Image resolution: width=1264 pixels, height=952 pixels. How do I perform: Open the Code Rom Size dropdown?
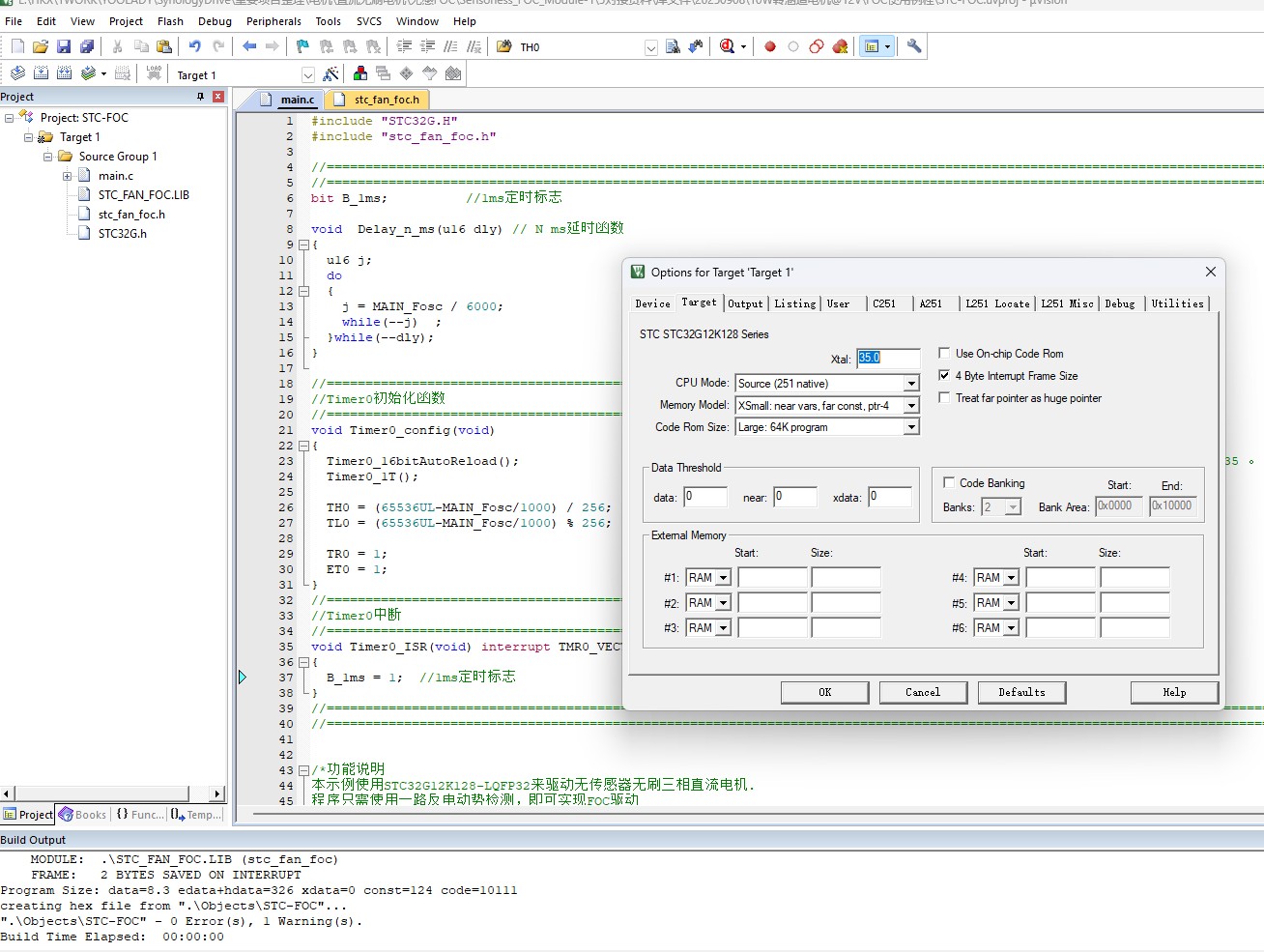click(910, 427)
